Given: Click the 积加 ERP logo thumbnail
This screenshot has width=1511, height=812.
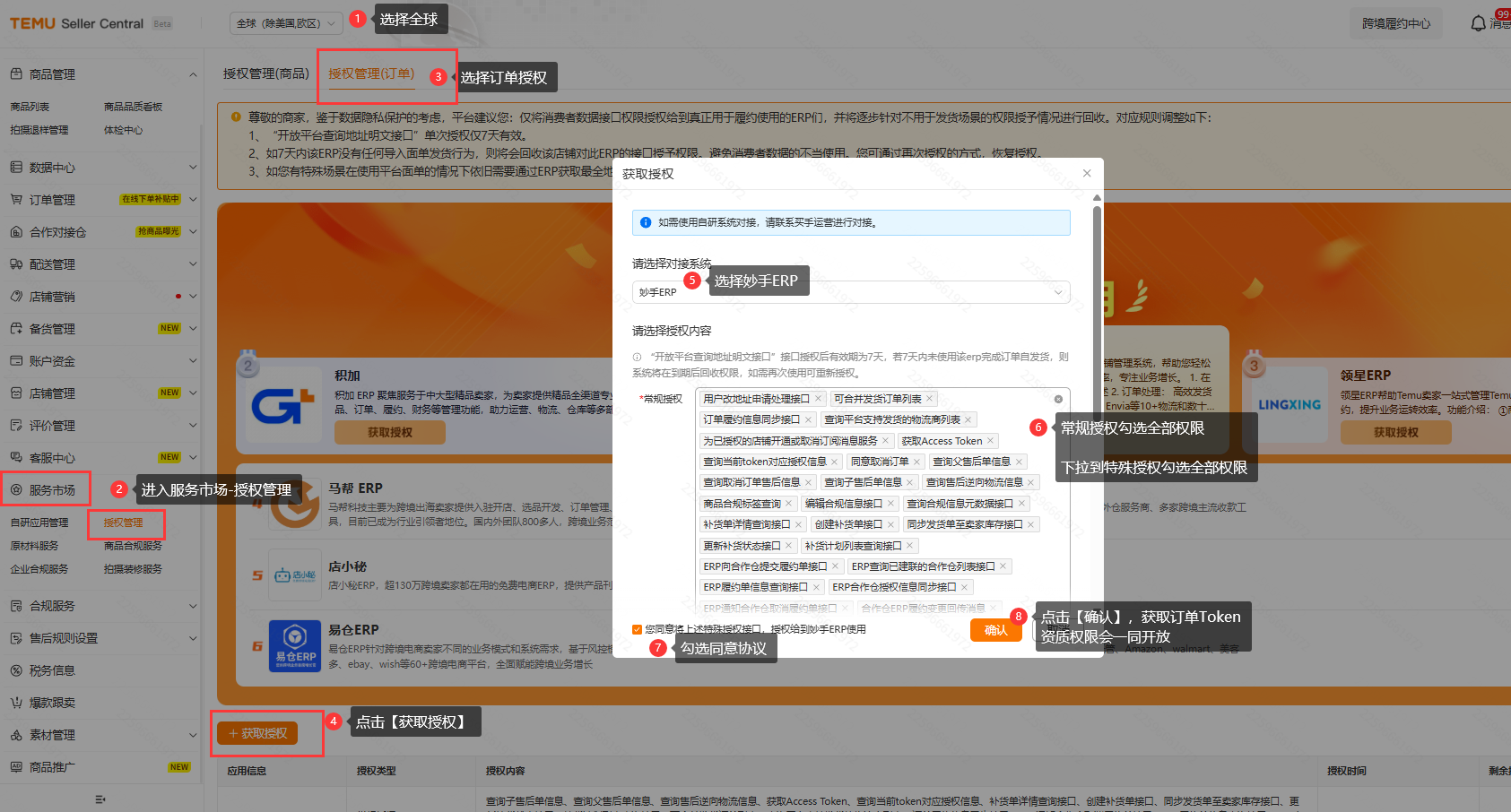Looking at the screenshot, I should (283, 405).
